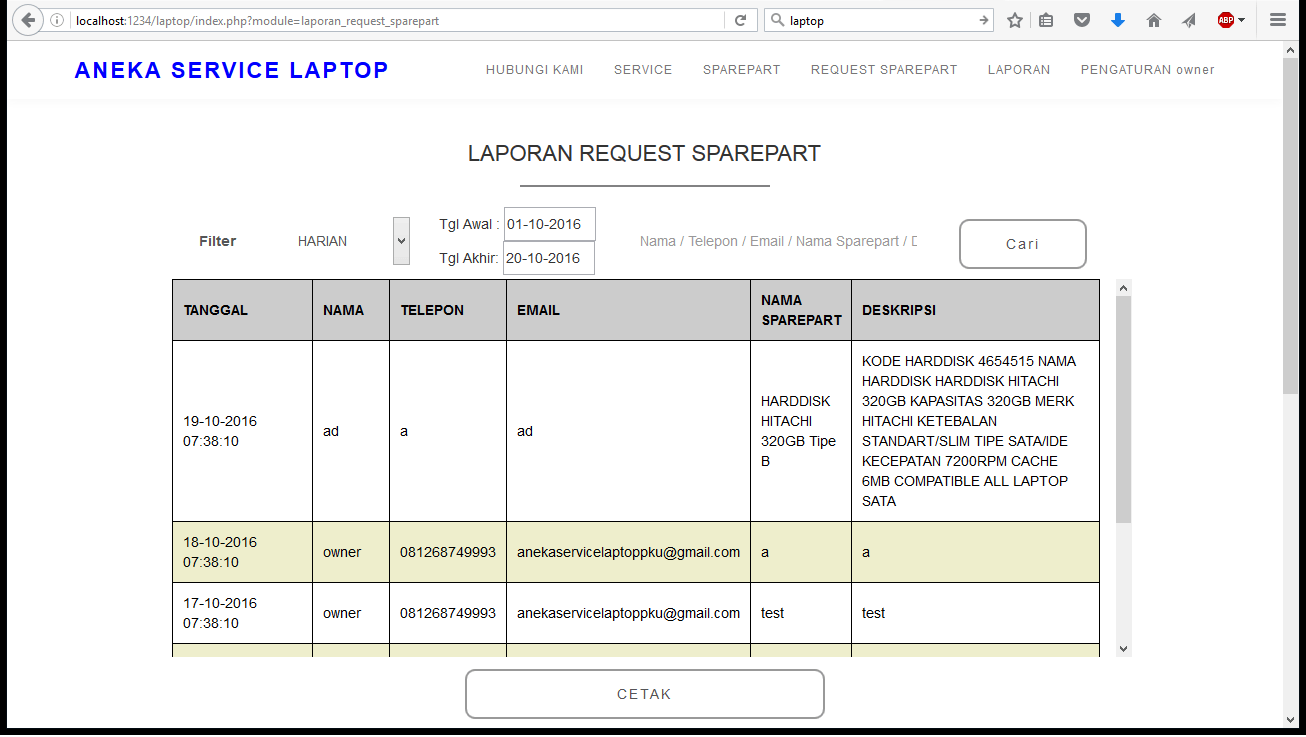The image size is (1306, 737).
Task: Open the HARIAN filter dropdown
Action: point(401,241)
